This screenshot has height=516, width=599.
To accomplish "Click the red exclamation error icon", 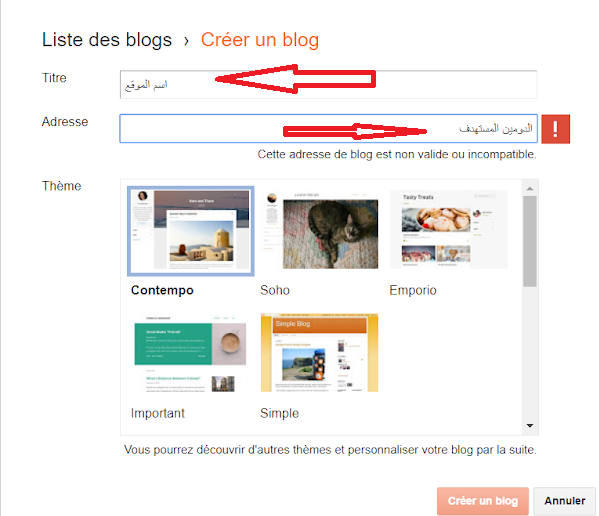I will [555, 129].
